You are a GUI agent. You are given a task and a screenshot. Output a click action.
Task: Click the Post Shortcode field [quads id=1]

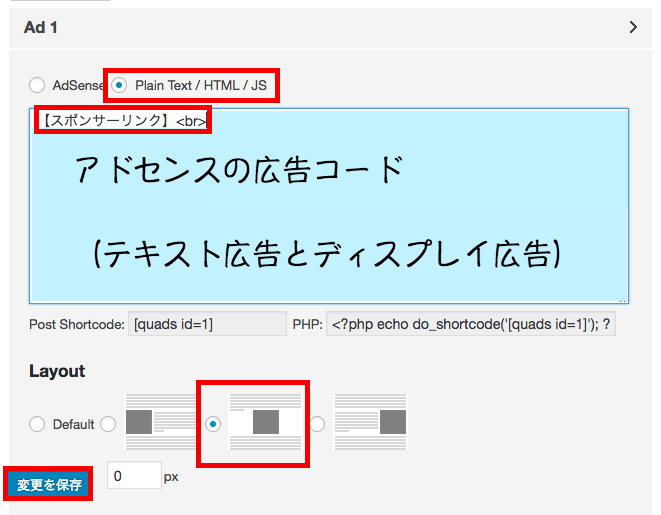(207, 324)
